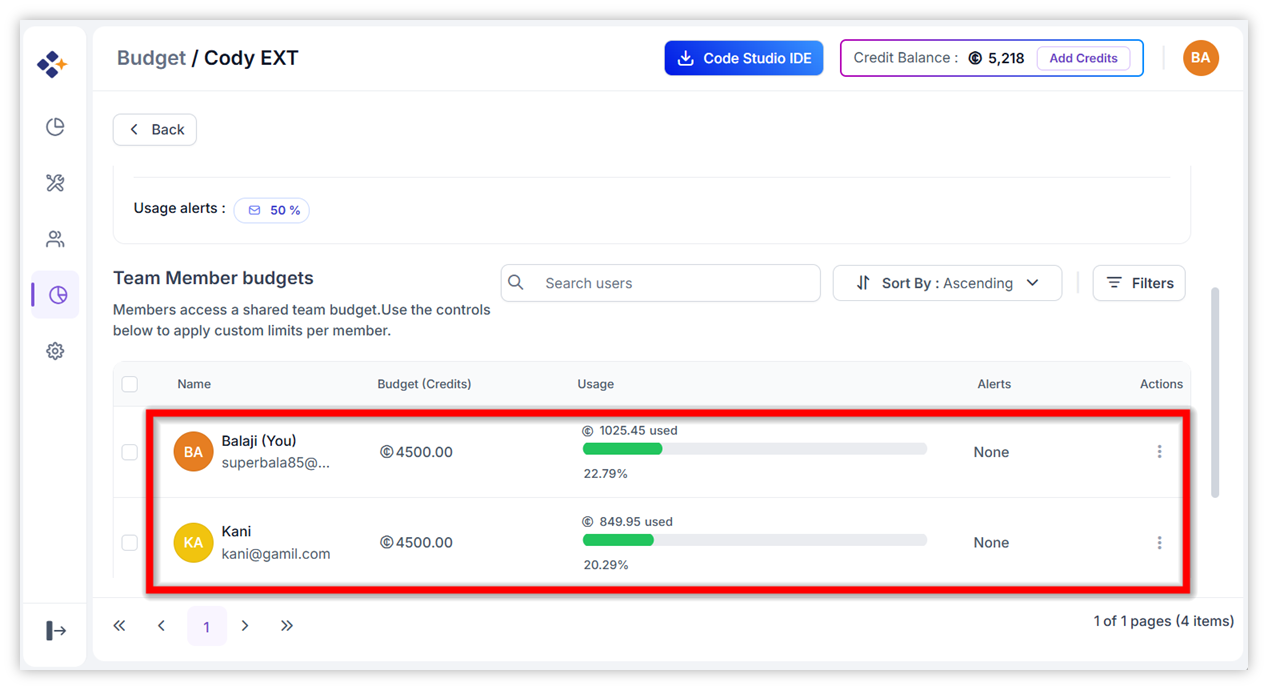Image resolution: width=1268 pixels, height=690 pixels.
Task: Open the team members sidebar icon
Action: point(55,239)
